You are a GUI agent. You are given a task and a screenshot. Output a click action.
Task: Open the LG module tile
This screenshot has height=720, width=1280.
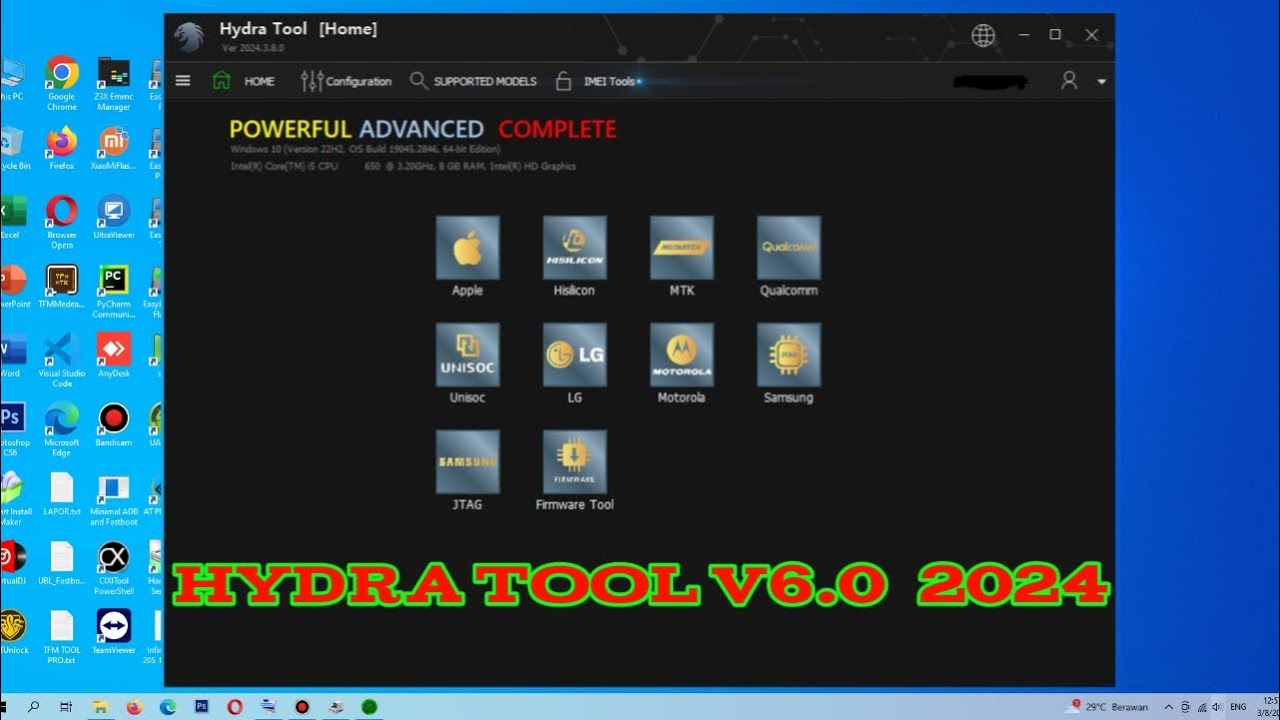(574, 355)
